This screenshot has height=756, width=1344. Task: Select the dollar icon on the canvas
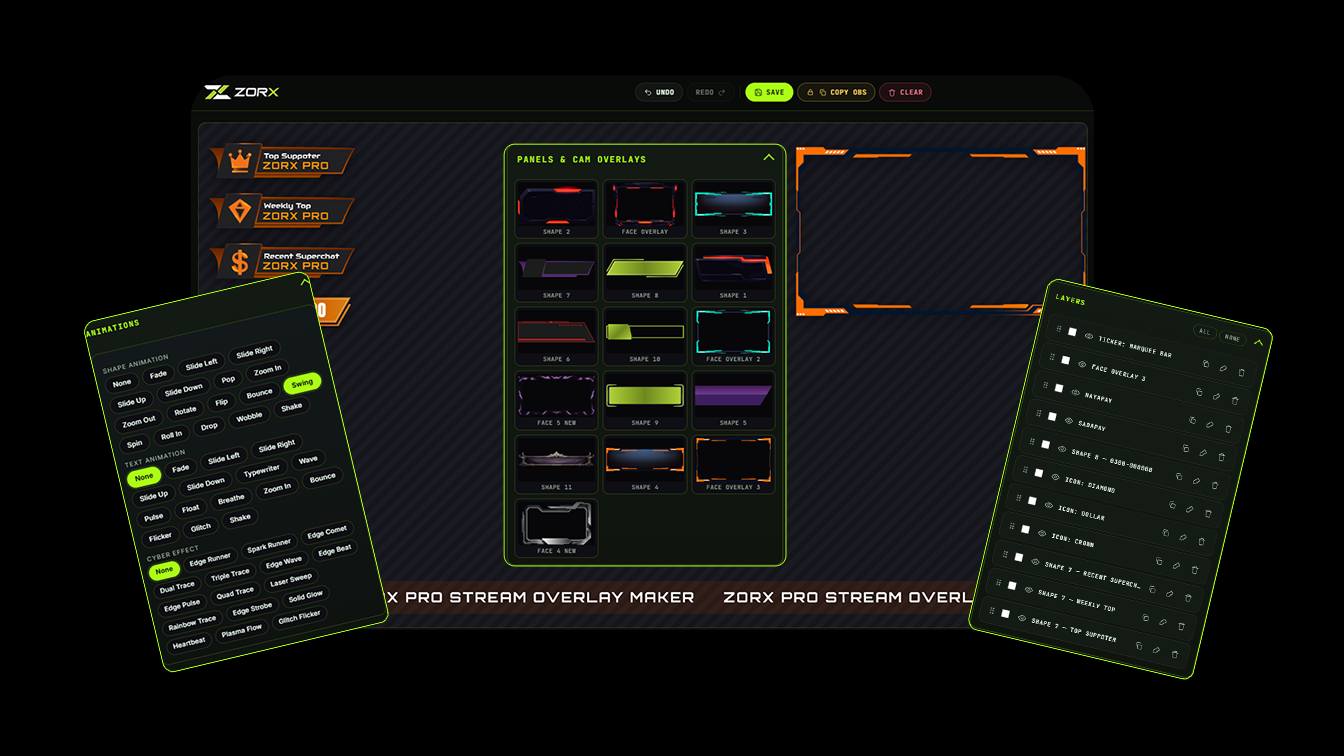click(239, 262)
